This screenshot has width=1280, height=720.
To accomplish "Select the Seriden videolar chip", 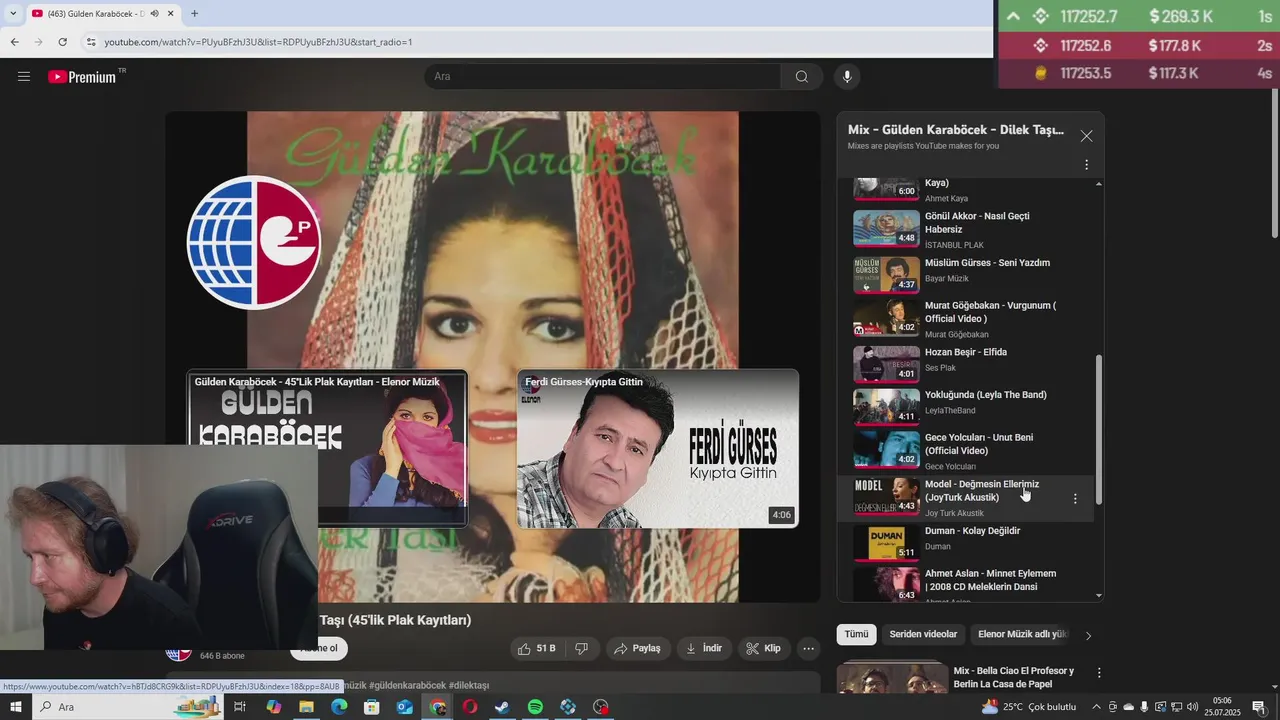I will 923,634.
